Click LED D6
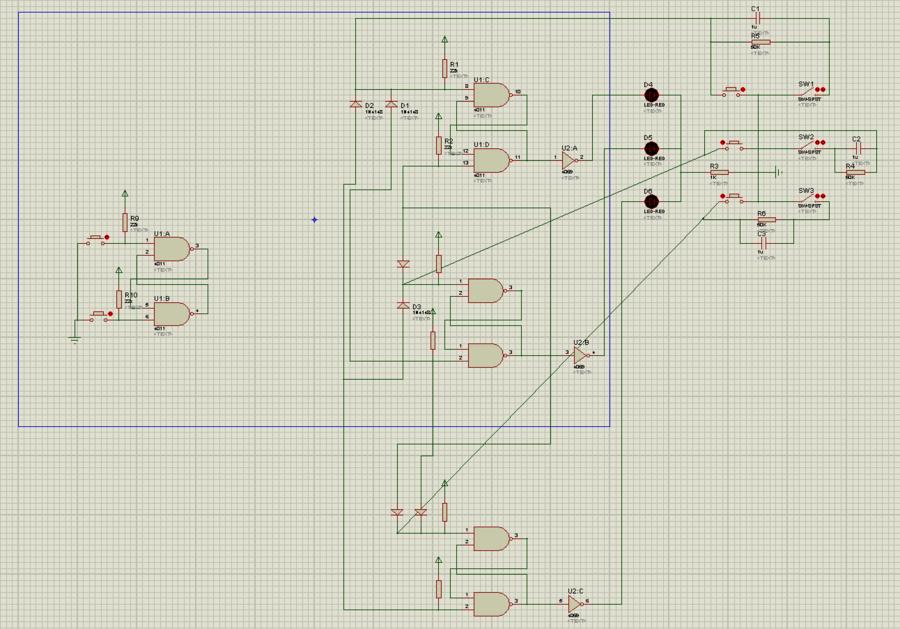 [x=651, y=203]
